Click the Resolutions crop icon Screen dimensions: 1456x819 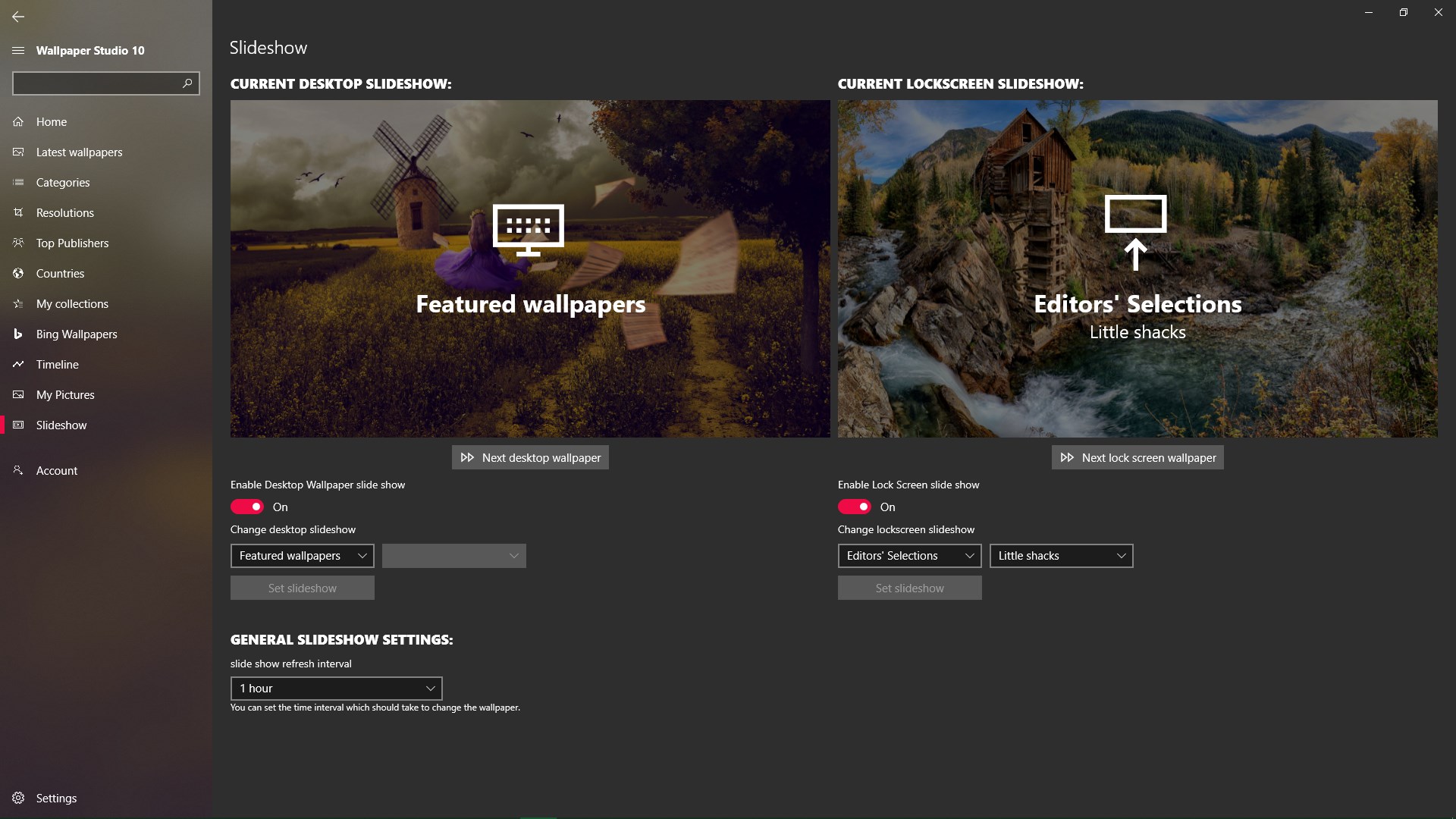coord(18,212)
